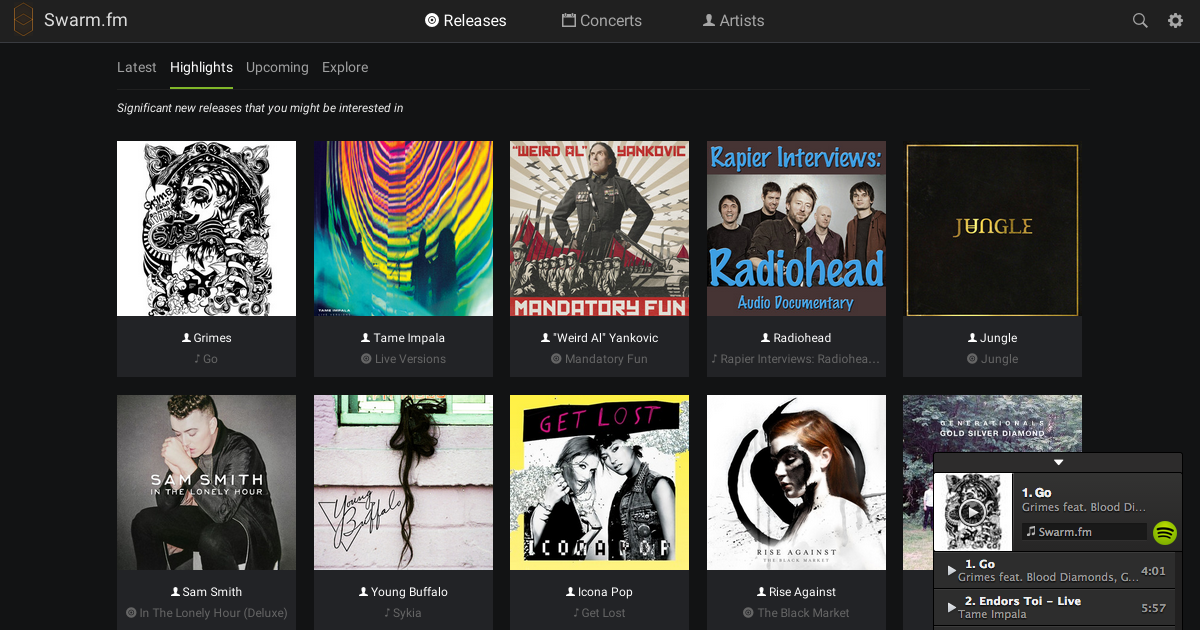Open the Sam Smith In The Lonely Hour cover
Viewport: 1200px width, 630px height.
(x=206, y=483)
